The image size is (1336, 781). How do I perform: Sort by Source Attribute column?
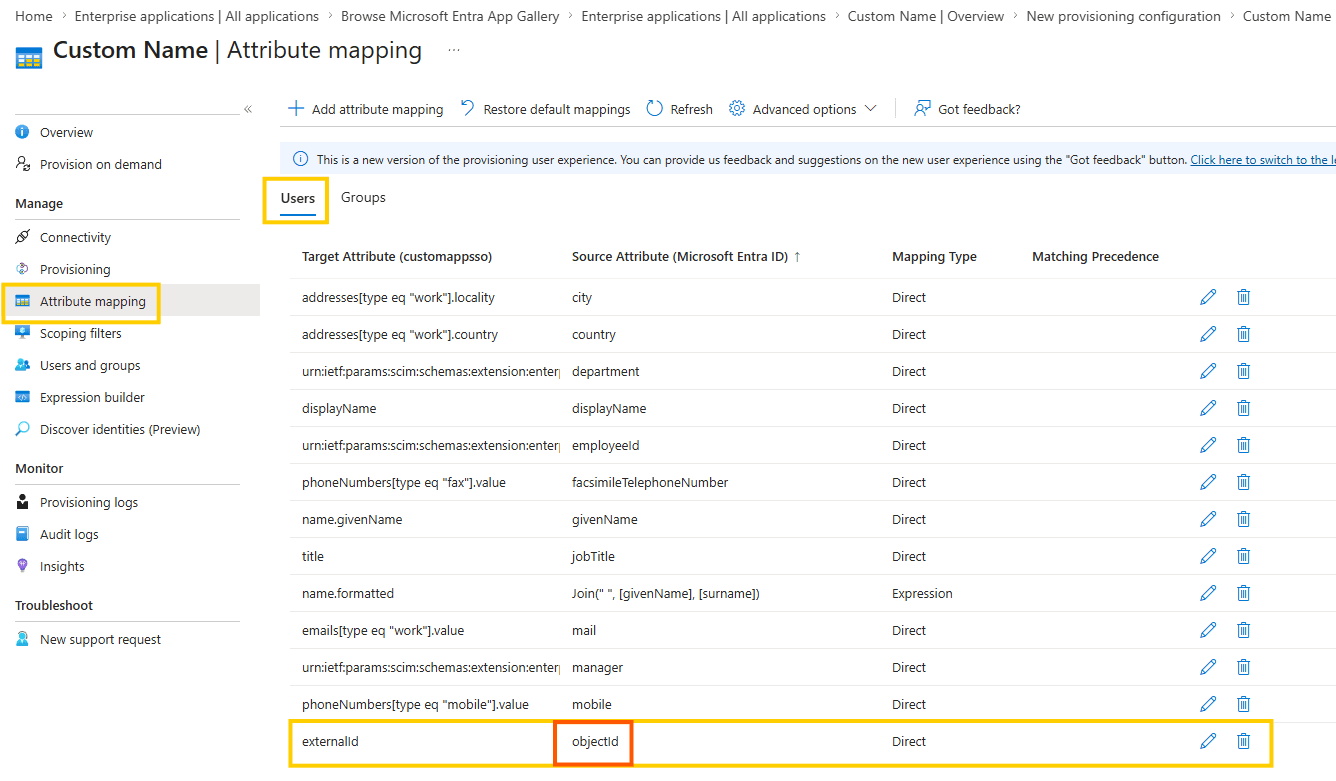click(x=687, y=257)
